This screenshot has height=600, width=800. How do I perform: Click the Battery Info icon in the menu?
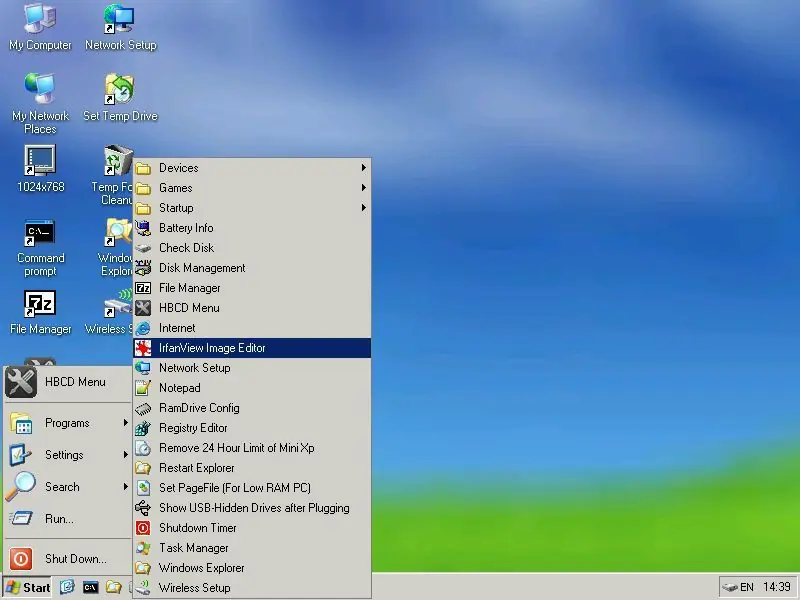143,228
